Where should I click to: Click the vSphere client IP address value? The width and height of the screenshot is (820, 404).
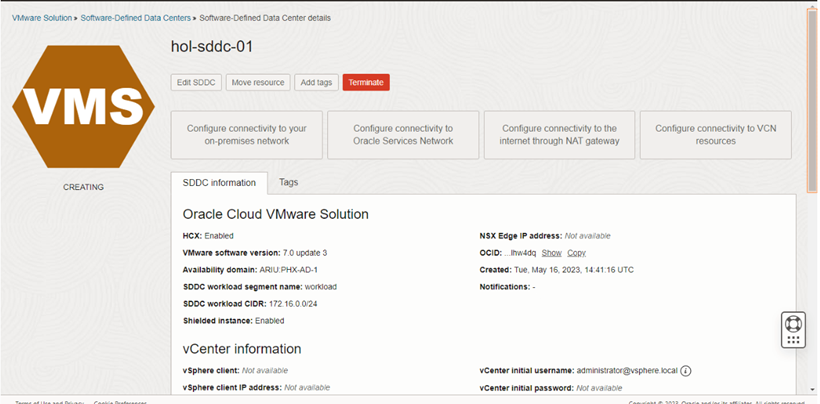(307, 388)
